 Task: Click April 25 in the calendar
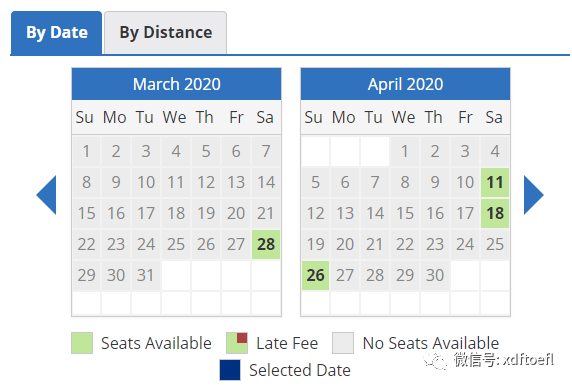coord(495,244)
